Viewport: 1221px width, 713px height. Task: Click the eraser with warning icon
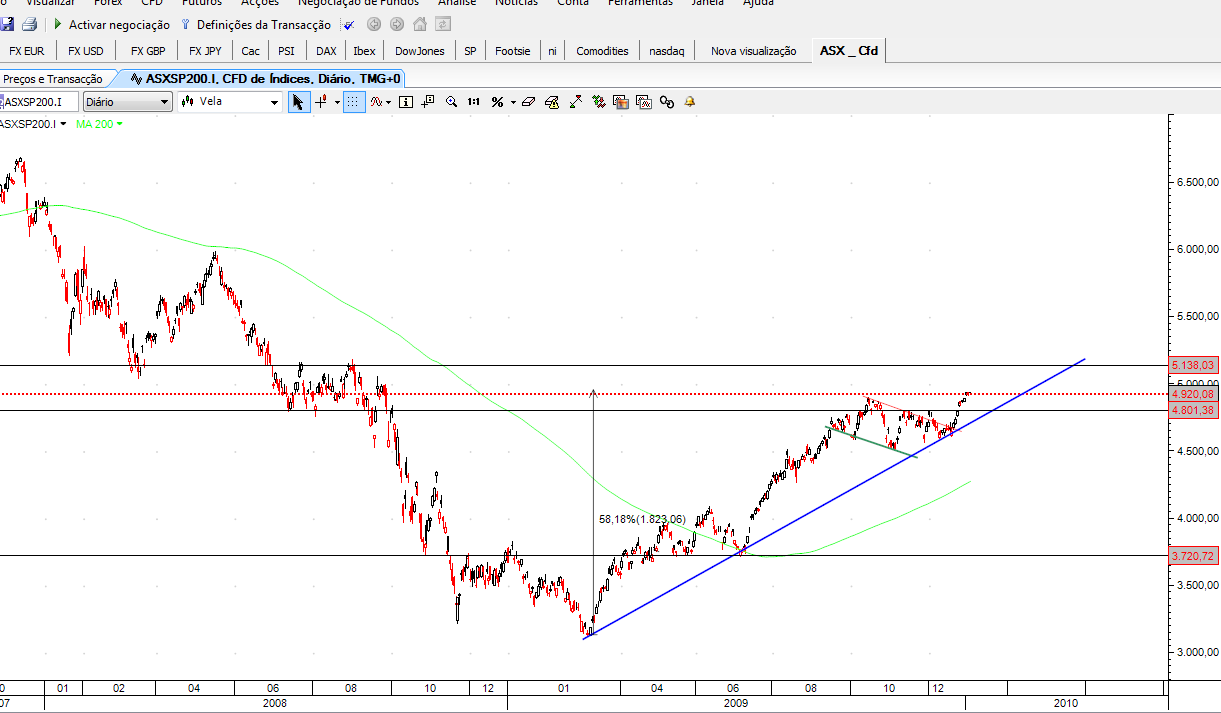[553, 101]
